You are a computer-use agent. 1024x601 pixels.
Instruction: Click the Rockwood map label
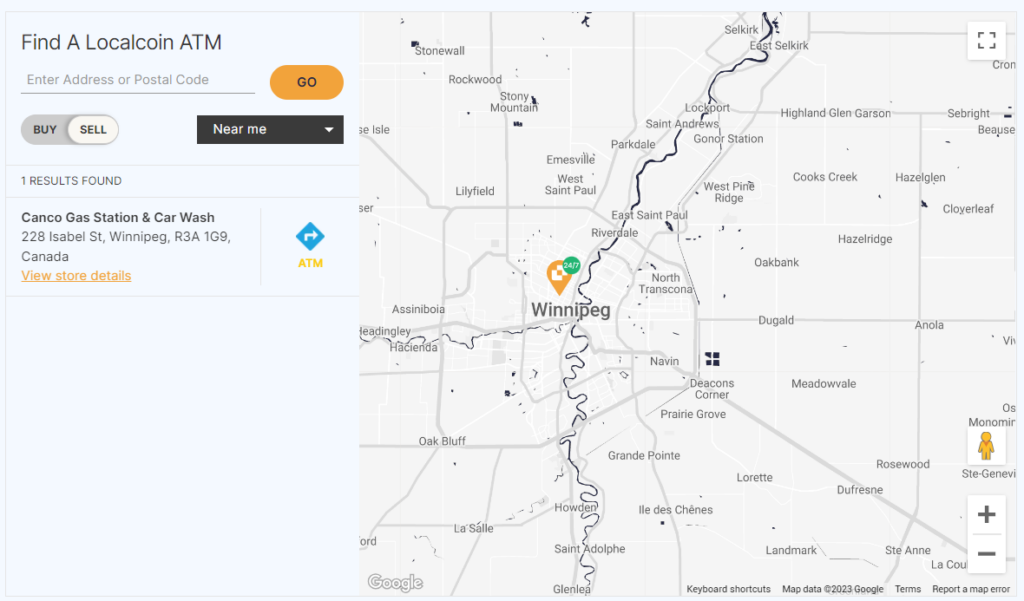(x=475, y=79)
